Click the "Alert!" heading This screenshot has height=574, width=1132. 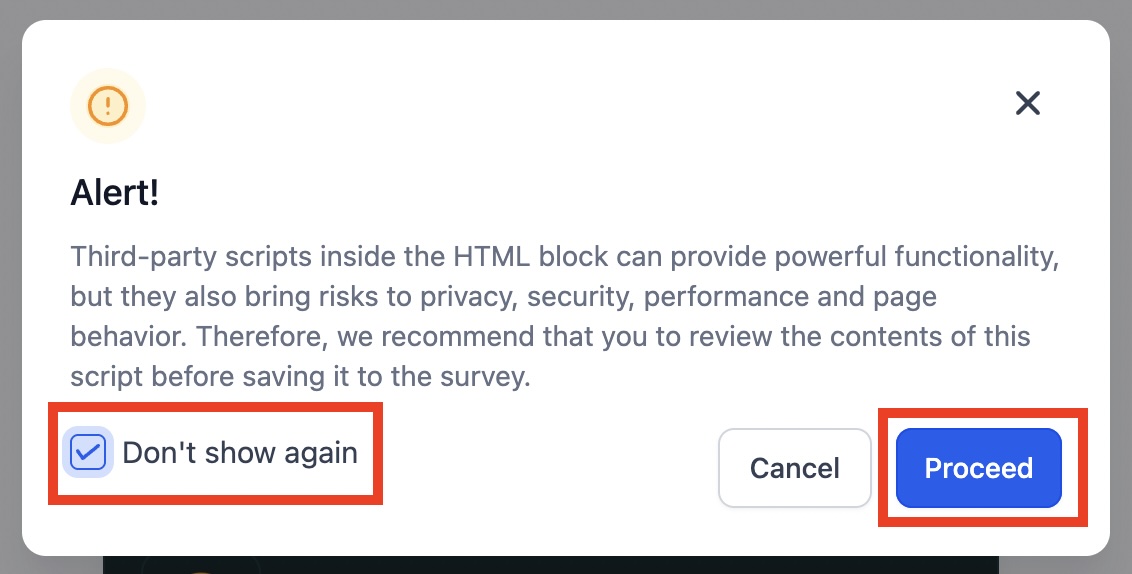tap(114, 193)
